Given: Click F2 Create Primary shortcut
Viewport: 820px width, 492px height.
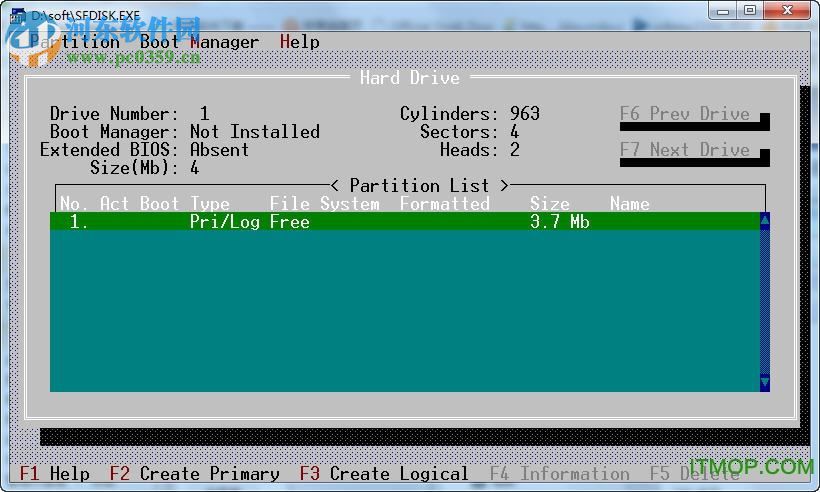Looking at the screenshot, I should coord(195,474).
